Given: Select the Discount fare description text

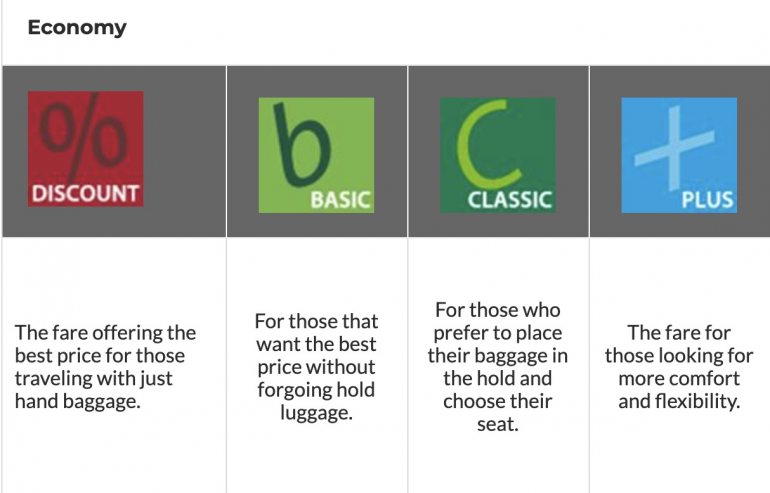Looking at the screenshot, I should tap(106, 367).
